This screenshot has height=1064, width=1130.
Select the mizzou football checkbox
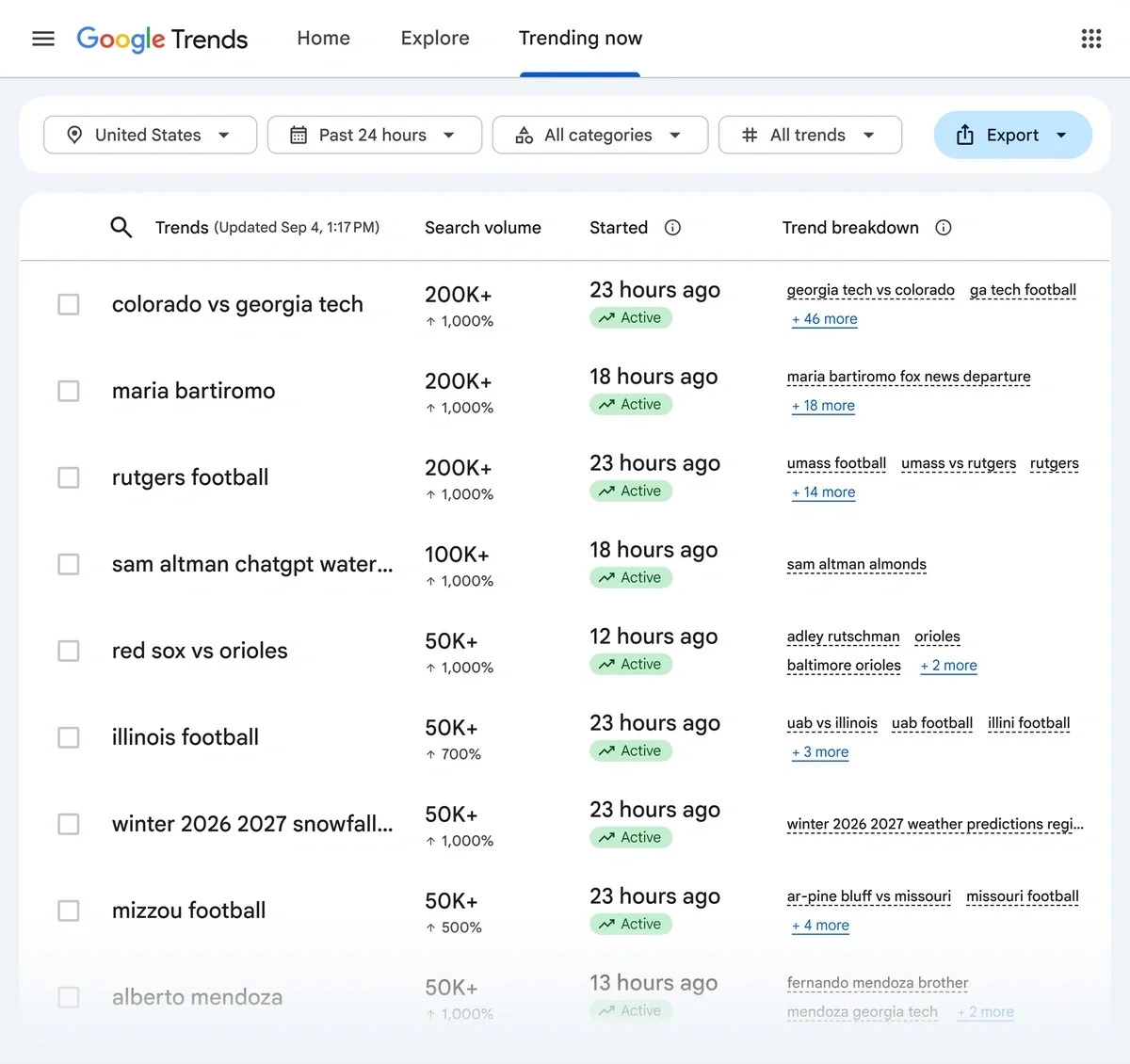[x=69, y=911]
